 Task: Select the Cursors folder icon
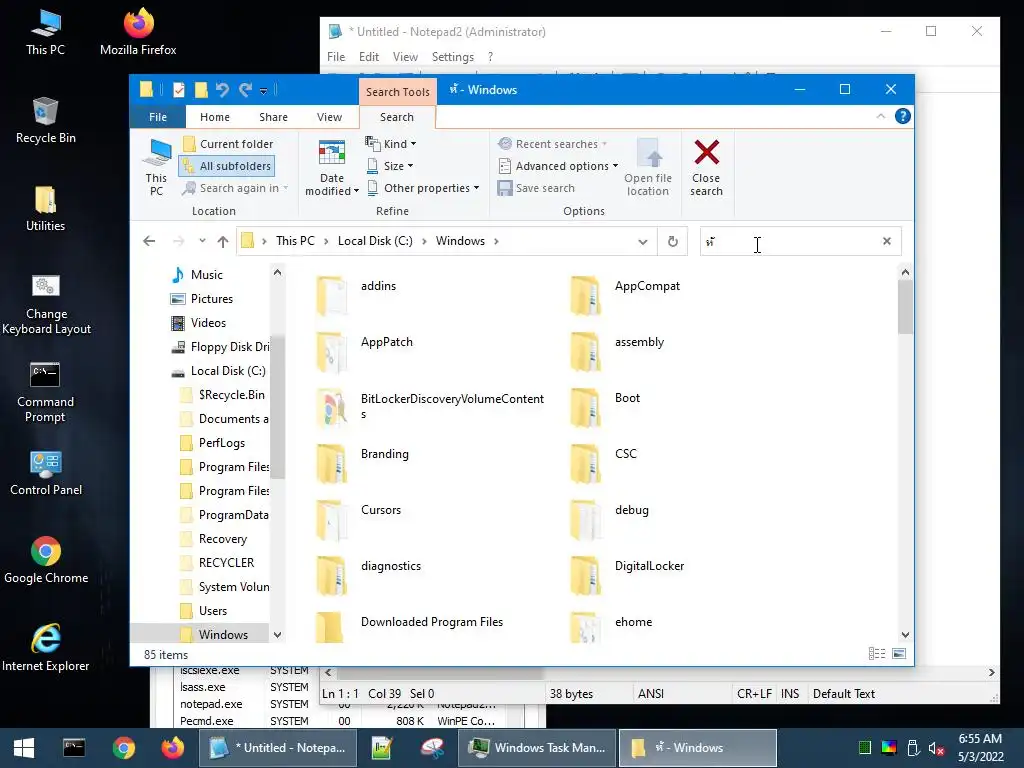click(x=331, y=520)
